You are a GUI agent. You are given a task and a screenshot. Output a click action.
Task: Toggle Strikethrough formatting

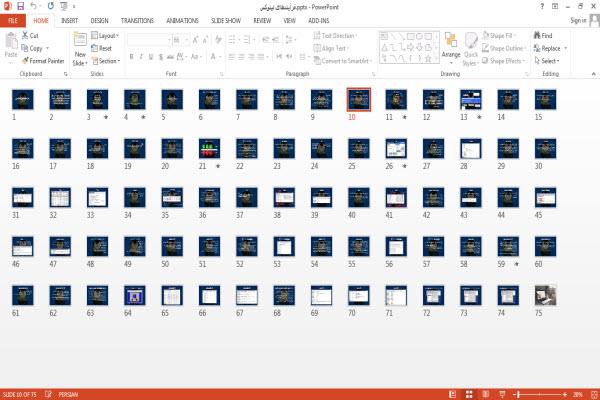[170, 57]
